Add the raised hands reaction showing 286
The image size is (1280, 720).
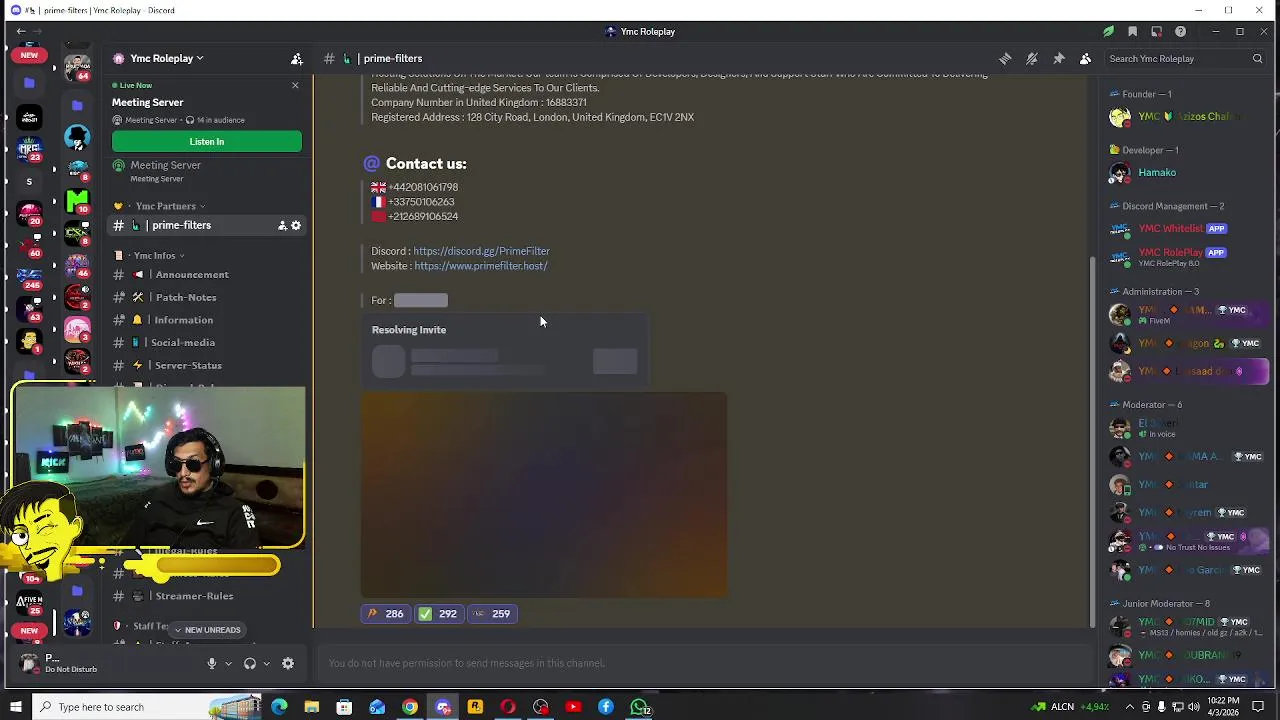(385, 614)
